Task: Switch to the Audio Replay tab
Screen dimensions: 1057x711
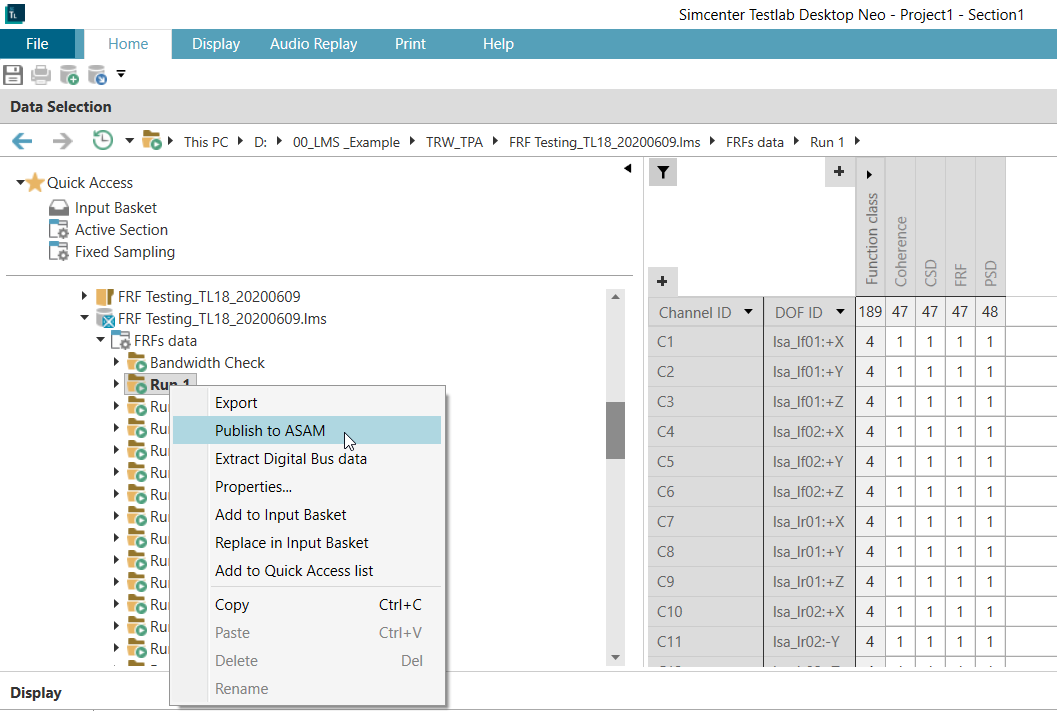Action: coord(313,44)
